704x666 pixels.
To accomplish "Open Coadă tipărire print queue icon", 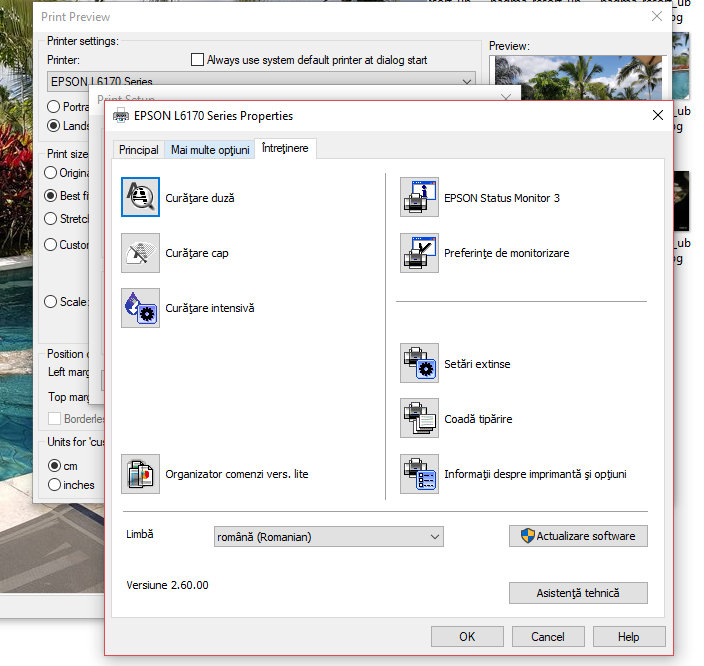I will [x=419, y=419].
